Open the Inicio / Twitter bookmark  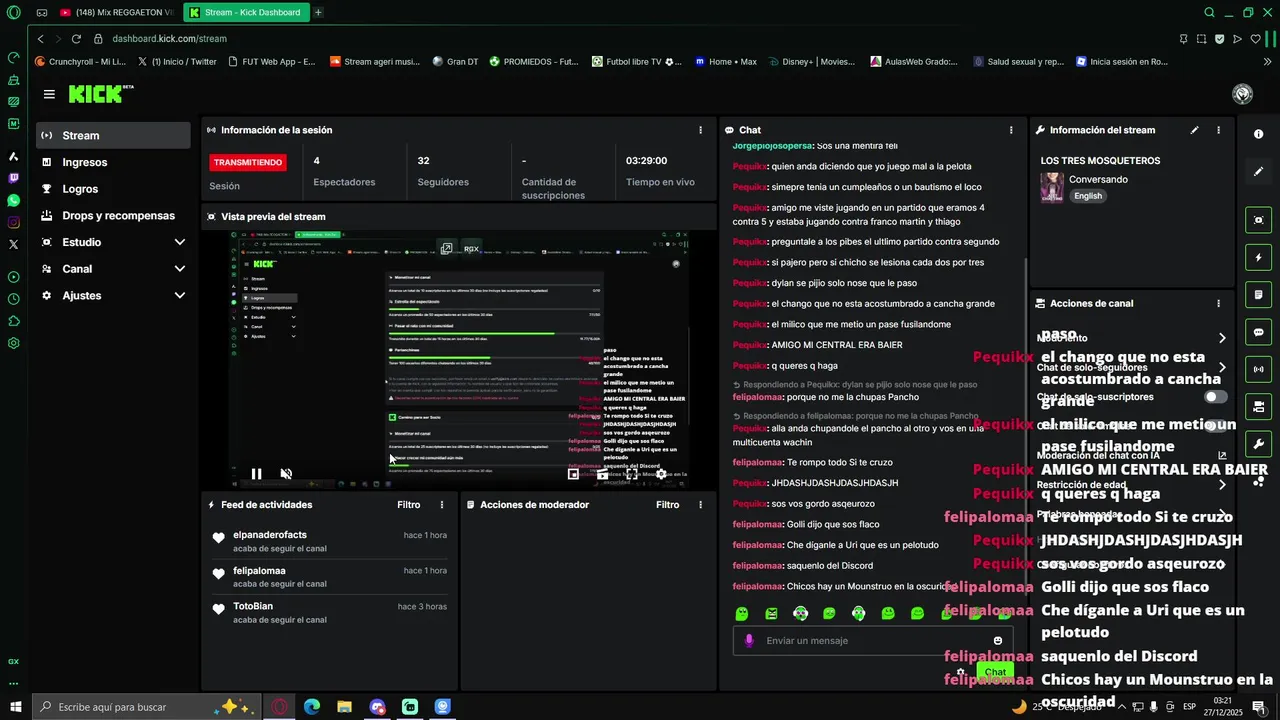pos(177,61)
